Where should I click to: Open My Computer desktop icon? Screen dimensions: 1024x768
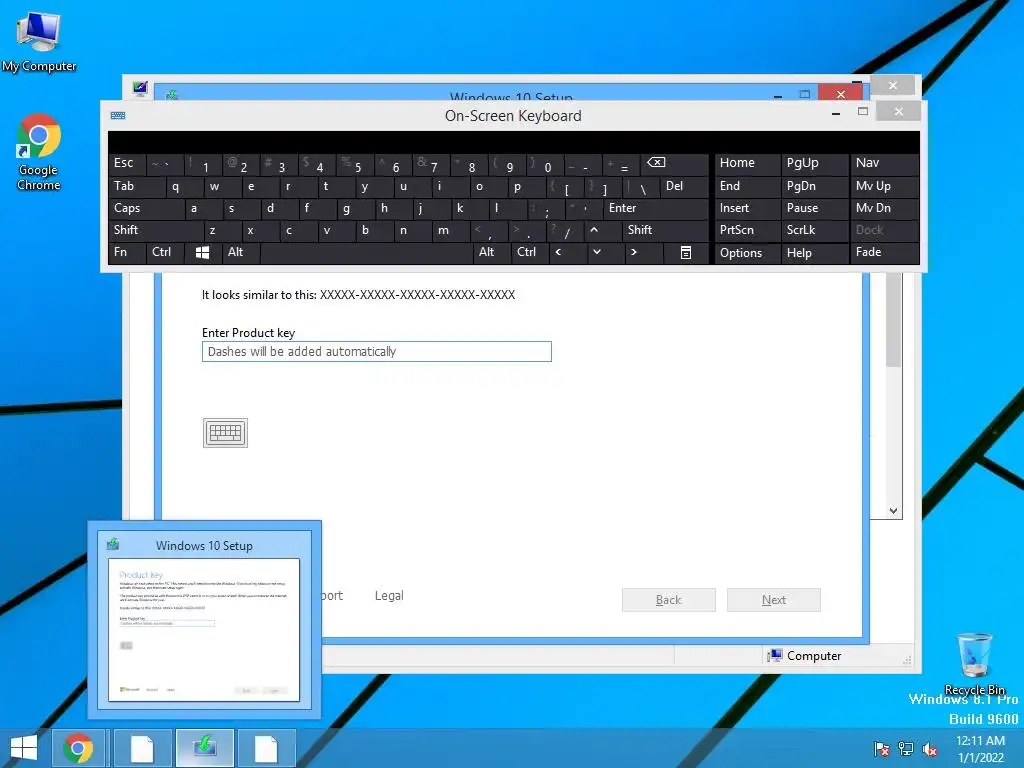coord(39,42)
